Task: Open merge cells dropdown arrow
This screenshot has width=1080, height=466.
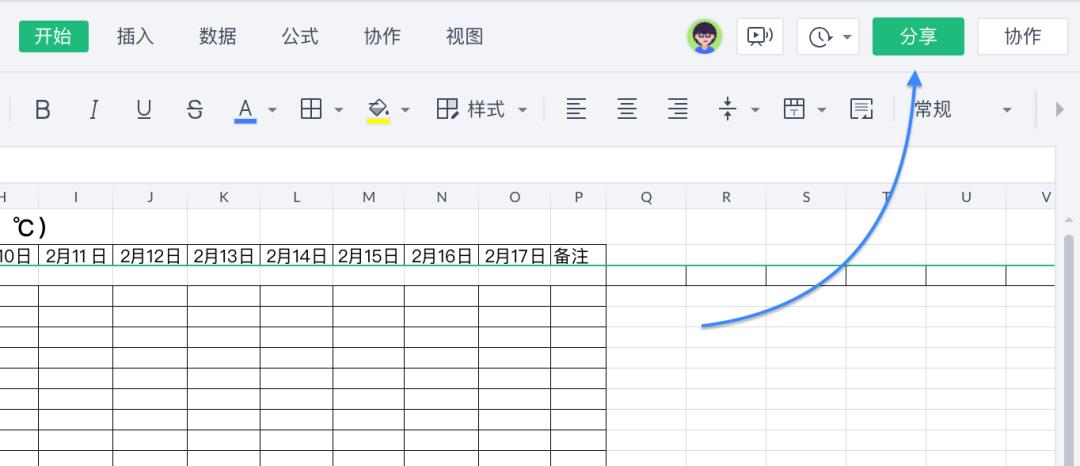Action: [822, 110]
